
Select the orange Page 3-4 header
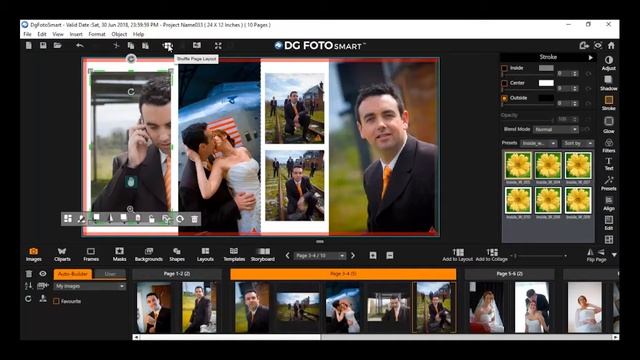point(343,274)
